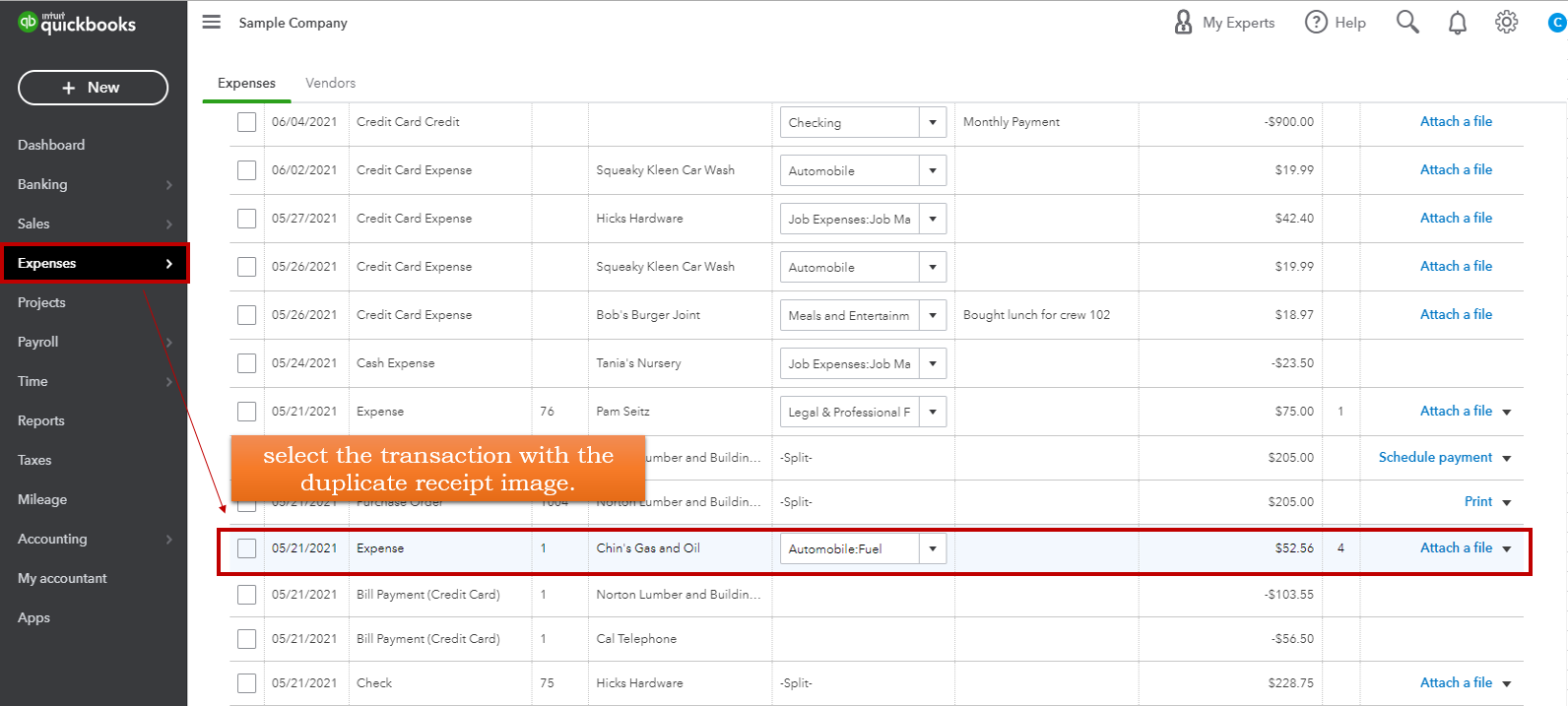Image resolution: width=1568 pixels, height=706 pixels.
Task: Switch to the Vendors tab
Action: pos(330,83)
